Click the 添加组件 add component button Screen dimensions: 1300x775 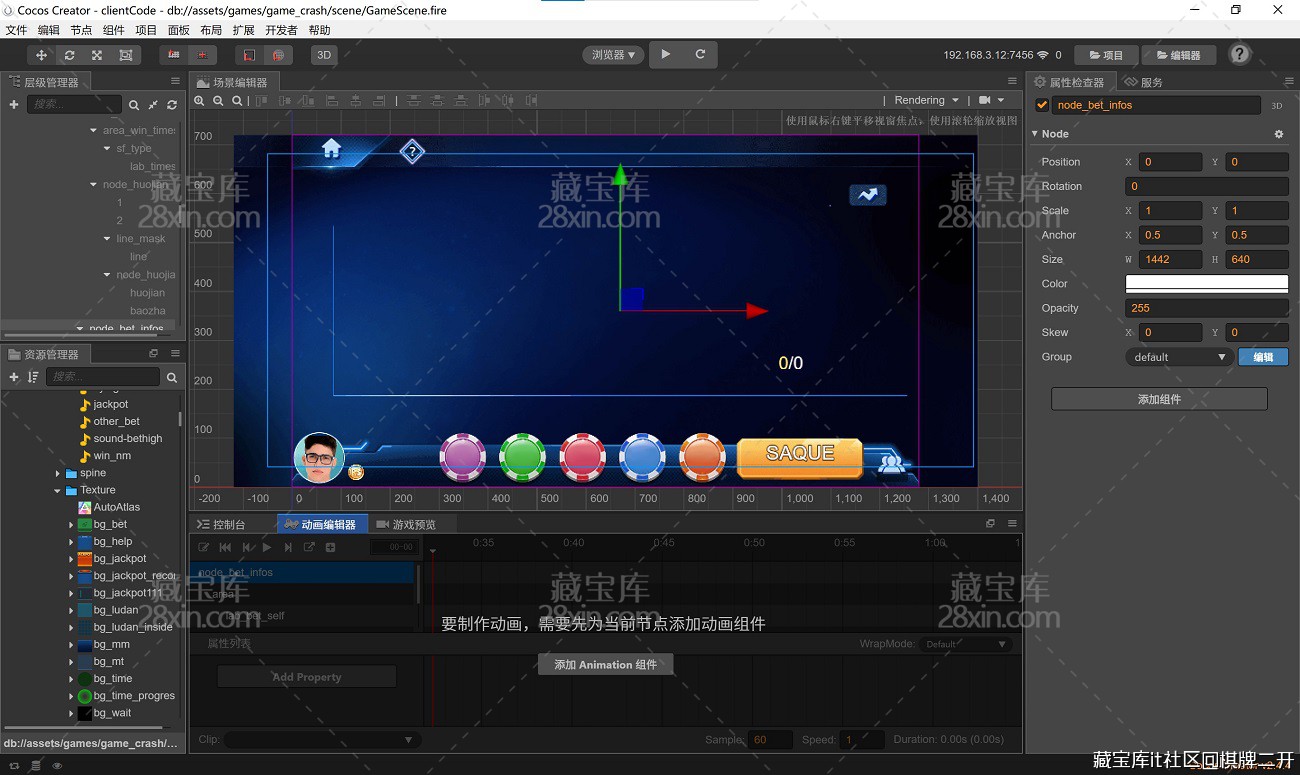coord(1159,399)
